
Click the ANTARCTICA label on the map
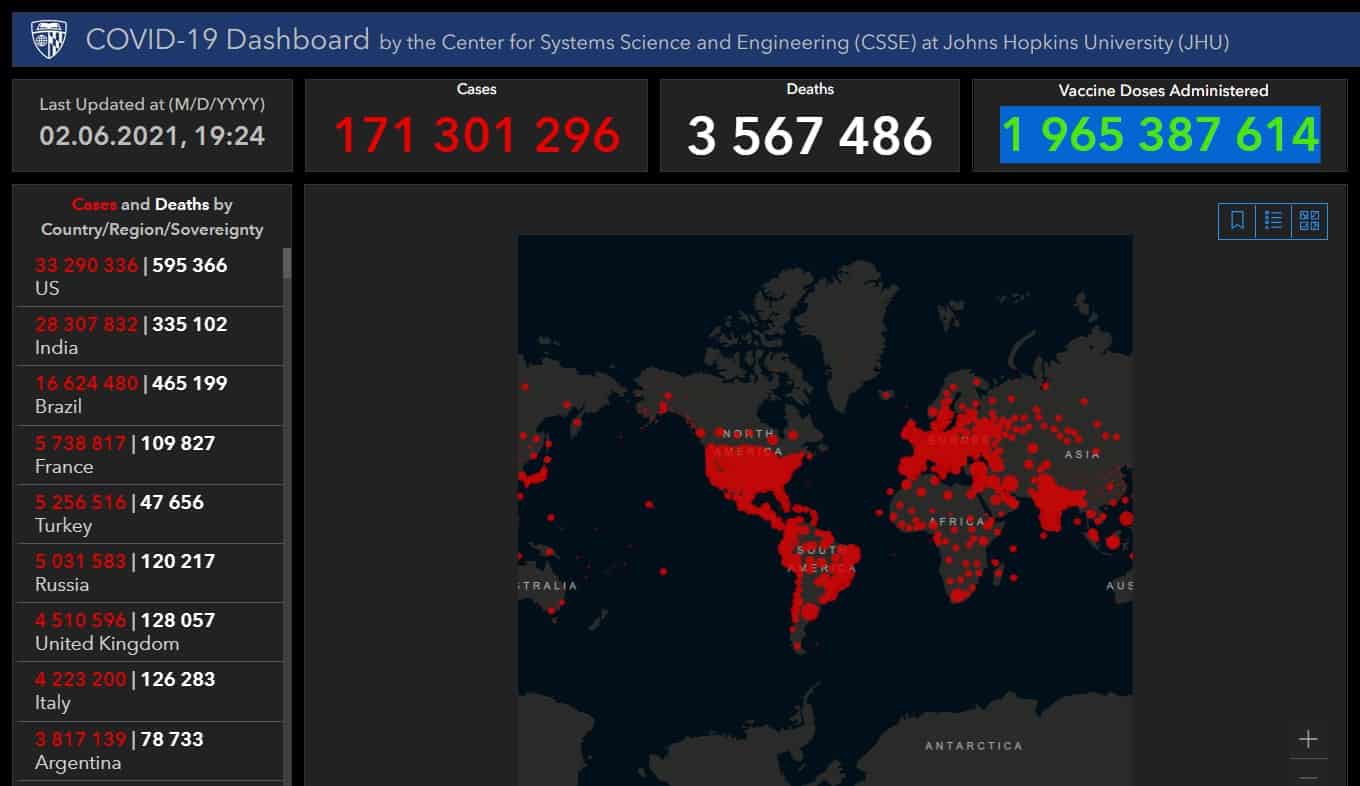tap(973, 745)
